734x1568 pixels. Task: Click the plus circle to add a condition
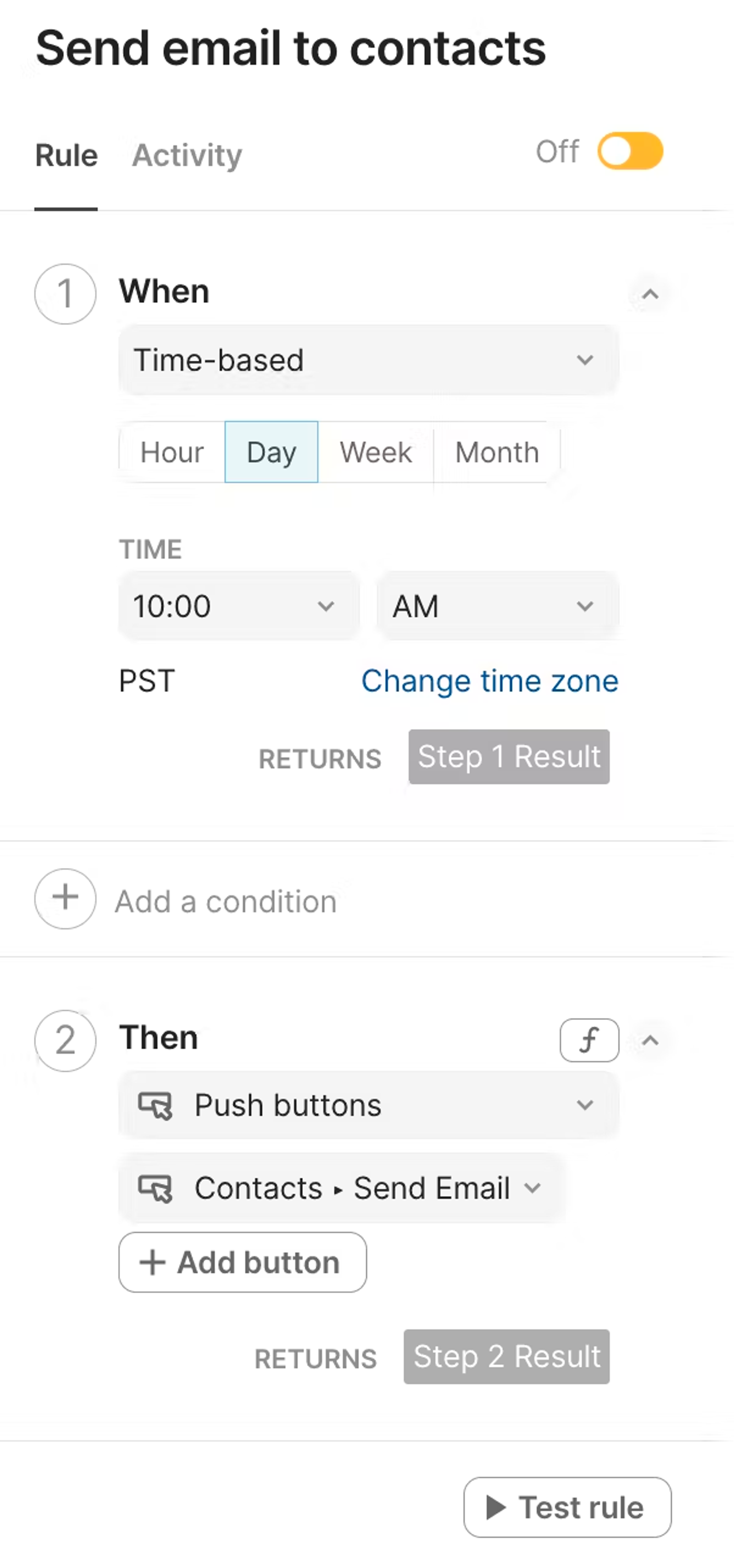pos(65,899)
